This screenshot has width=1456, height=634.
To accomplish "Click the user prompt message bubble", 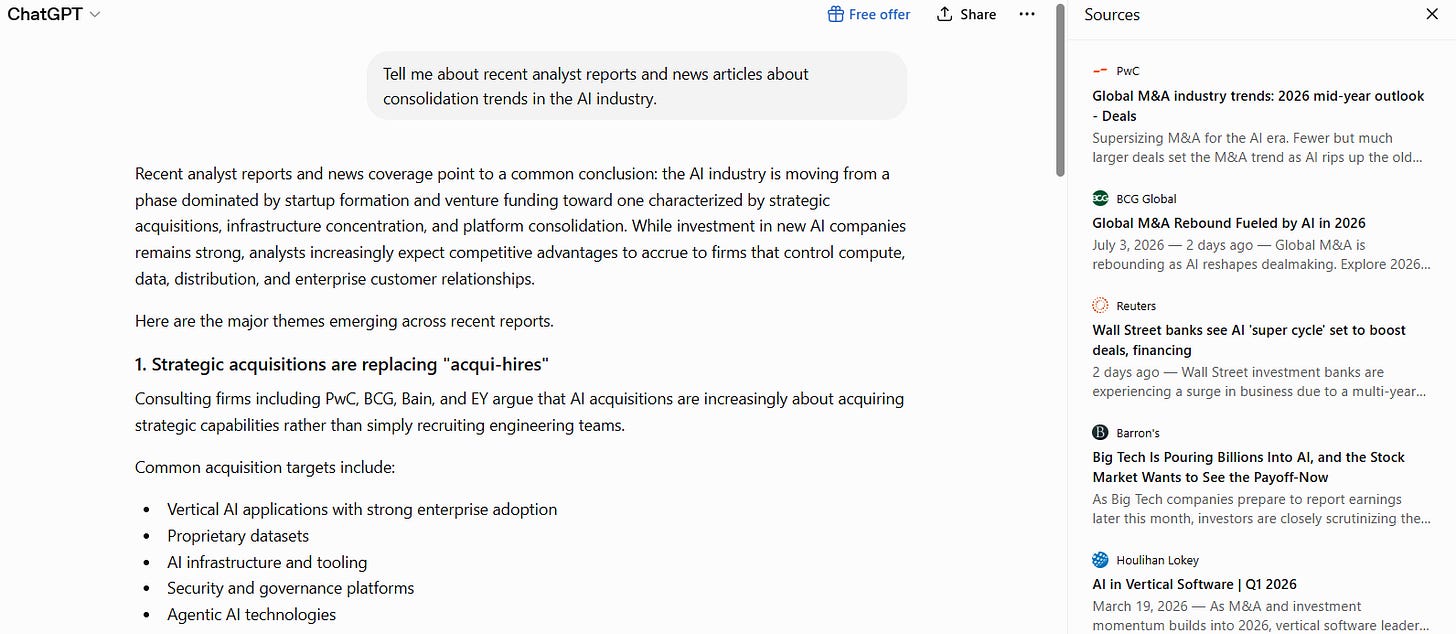I will (637, 86).
